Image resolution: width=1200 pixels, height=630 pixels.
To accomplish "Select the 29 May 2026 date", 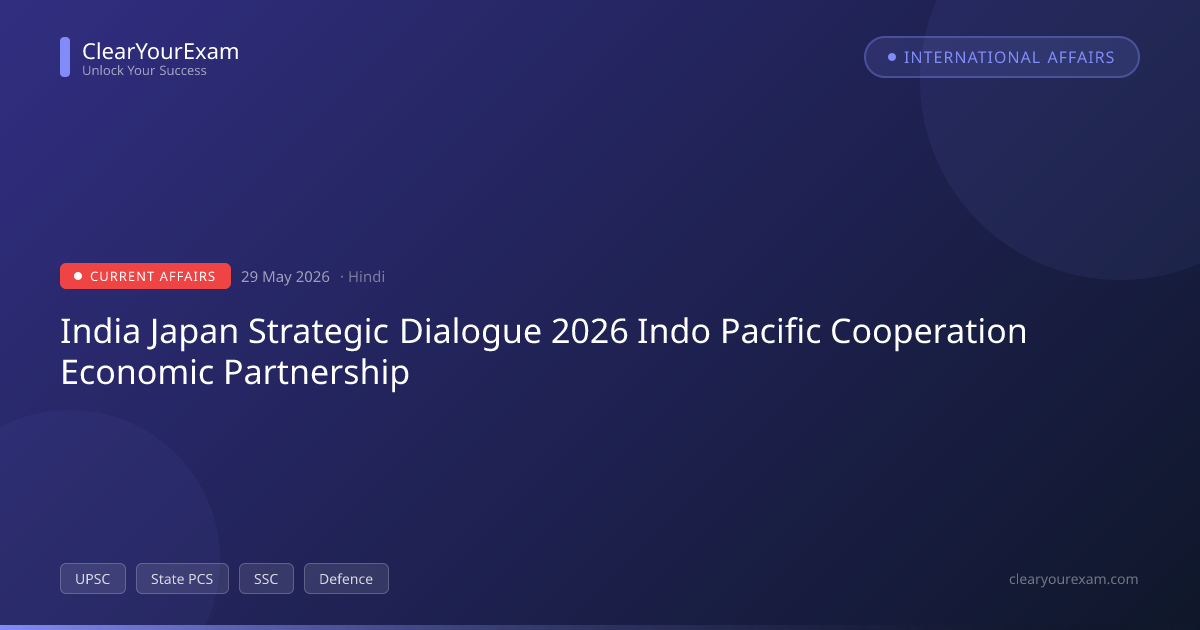I will pos(285,277).
